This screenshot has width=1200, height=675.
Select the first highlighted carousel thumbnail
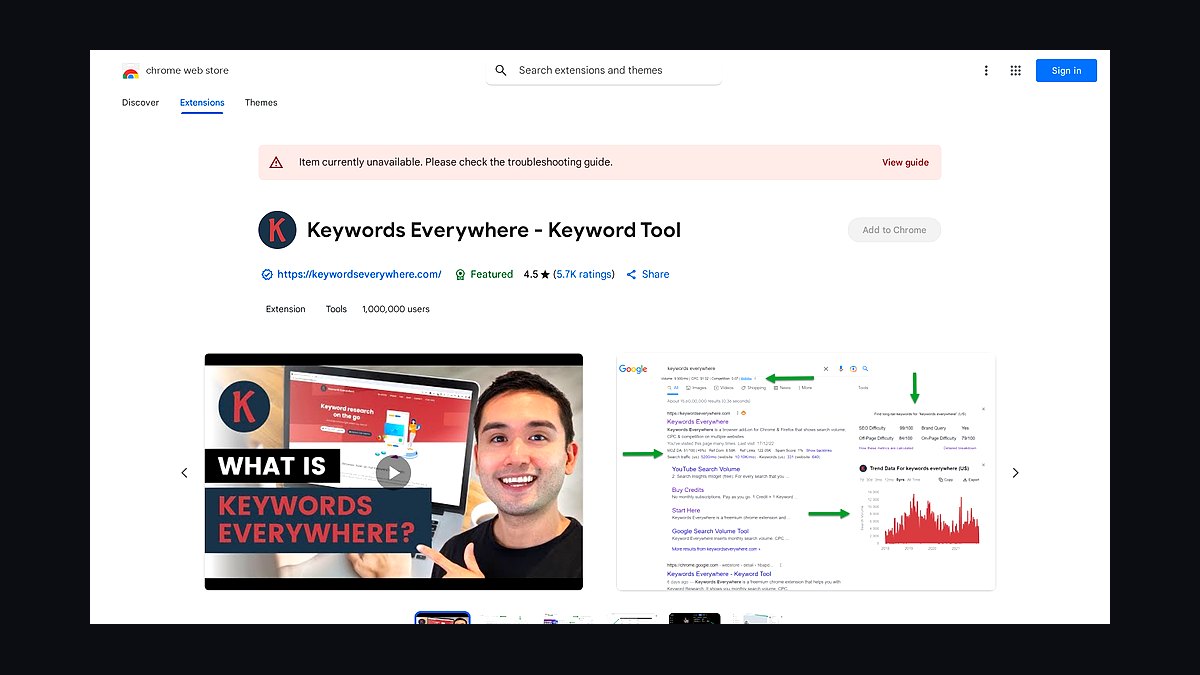tap(442, 618)
